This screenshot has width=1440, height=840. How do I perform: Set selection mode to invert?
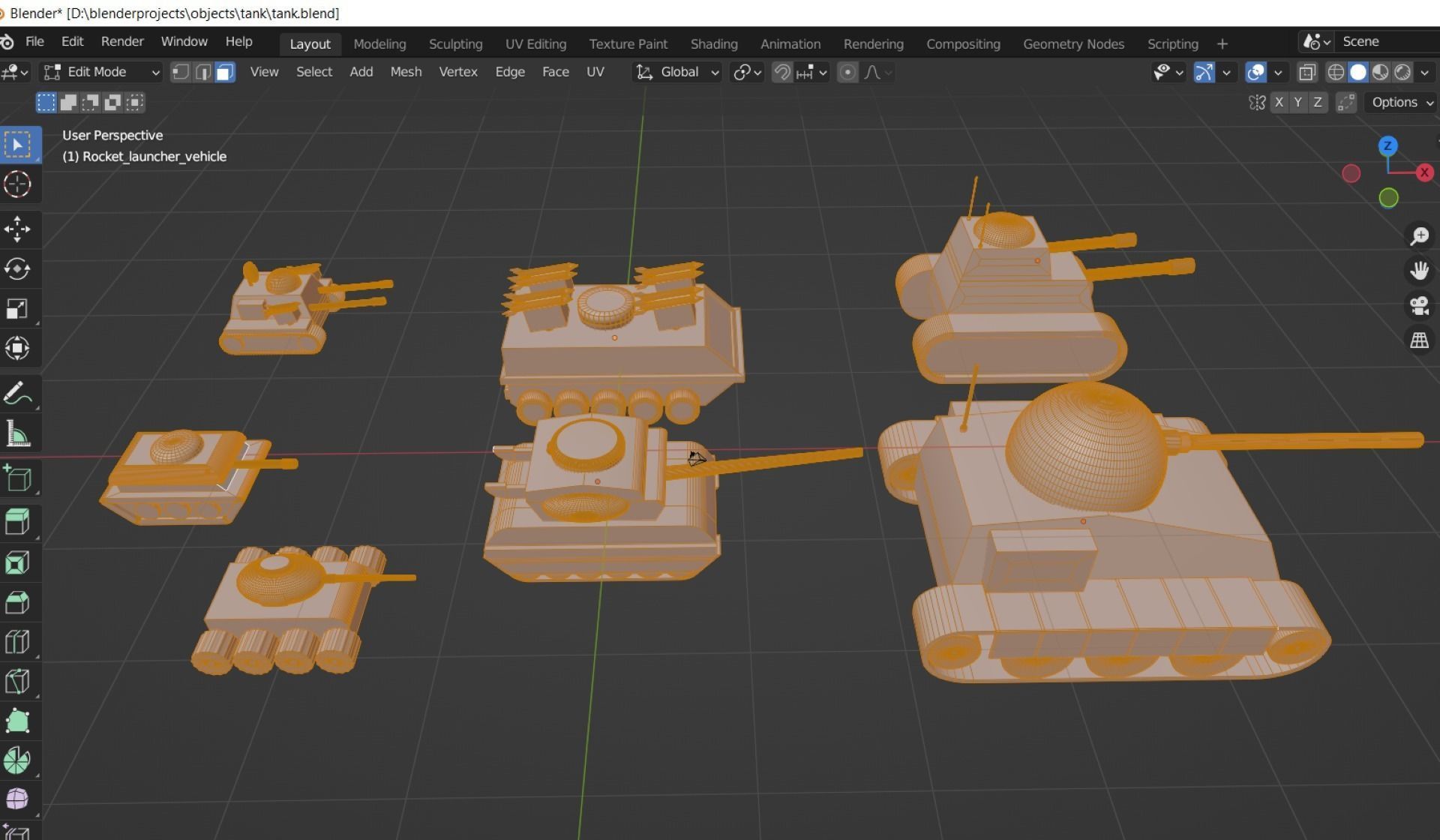tap(112, 102)
